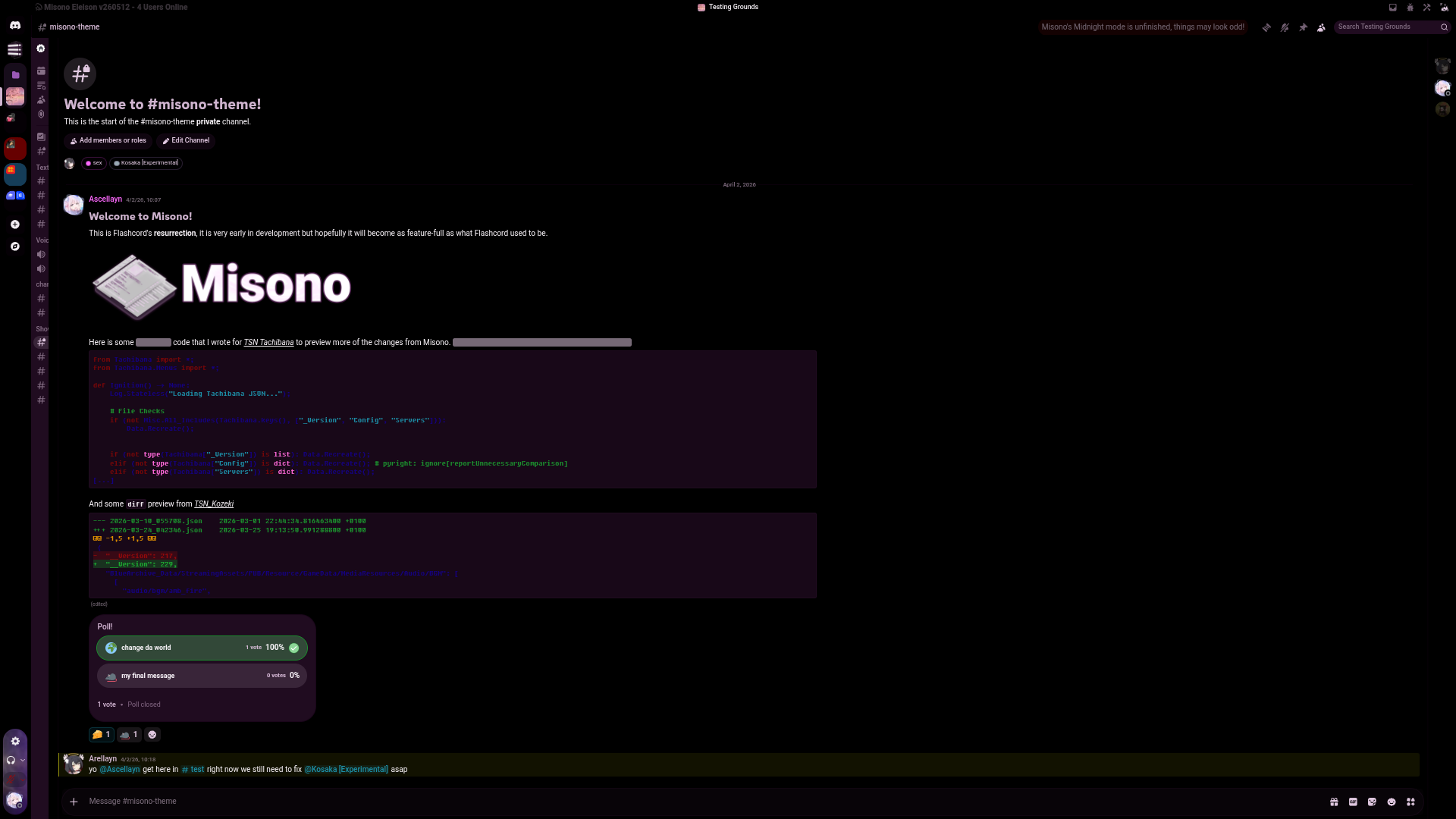Show pinned messages

point(1303,27)
